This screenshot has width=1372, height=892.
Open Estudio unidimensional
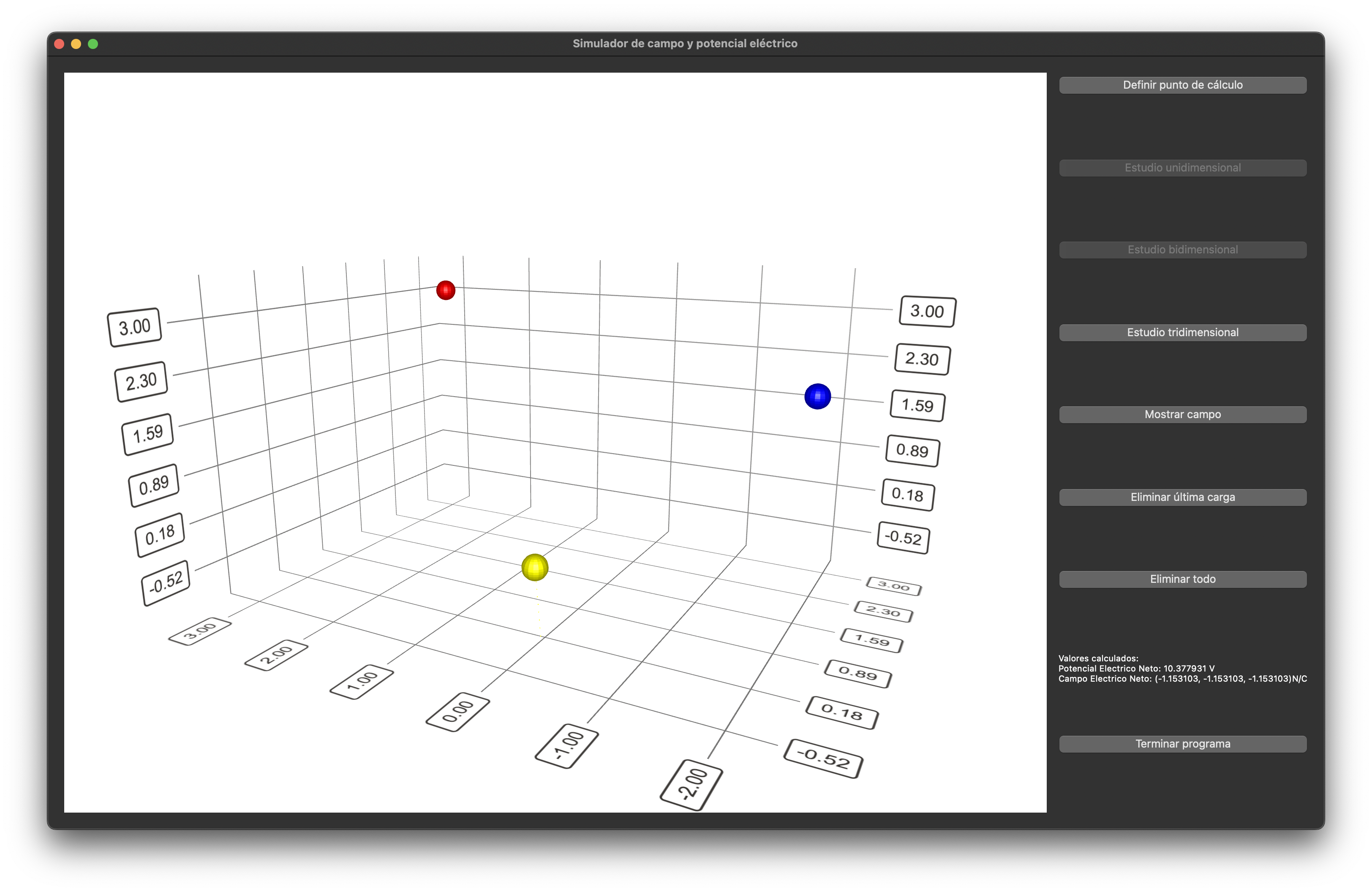(1182, 168)
